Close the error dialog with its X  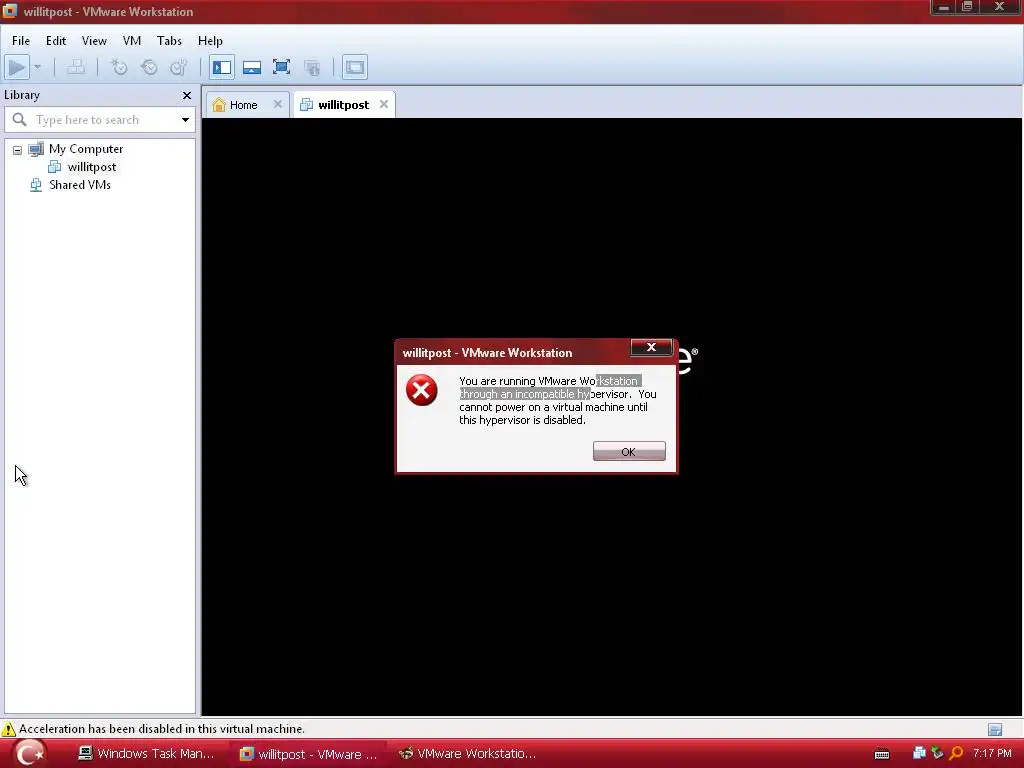pos(651,347)
